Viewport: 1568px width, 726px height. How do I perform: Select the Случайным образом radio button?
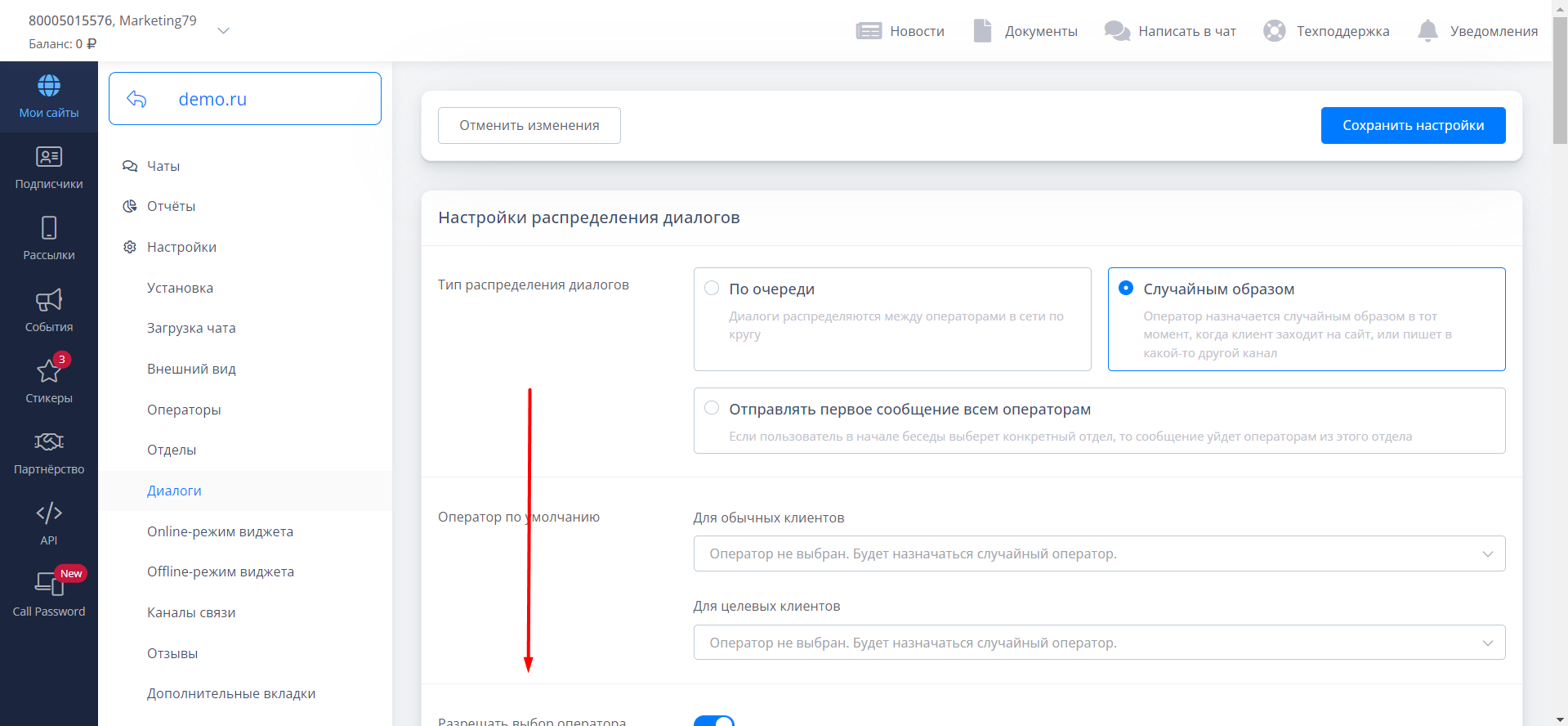1126,289
